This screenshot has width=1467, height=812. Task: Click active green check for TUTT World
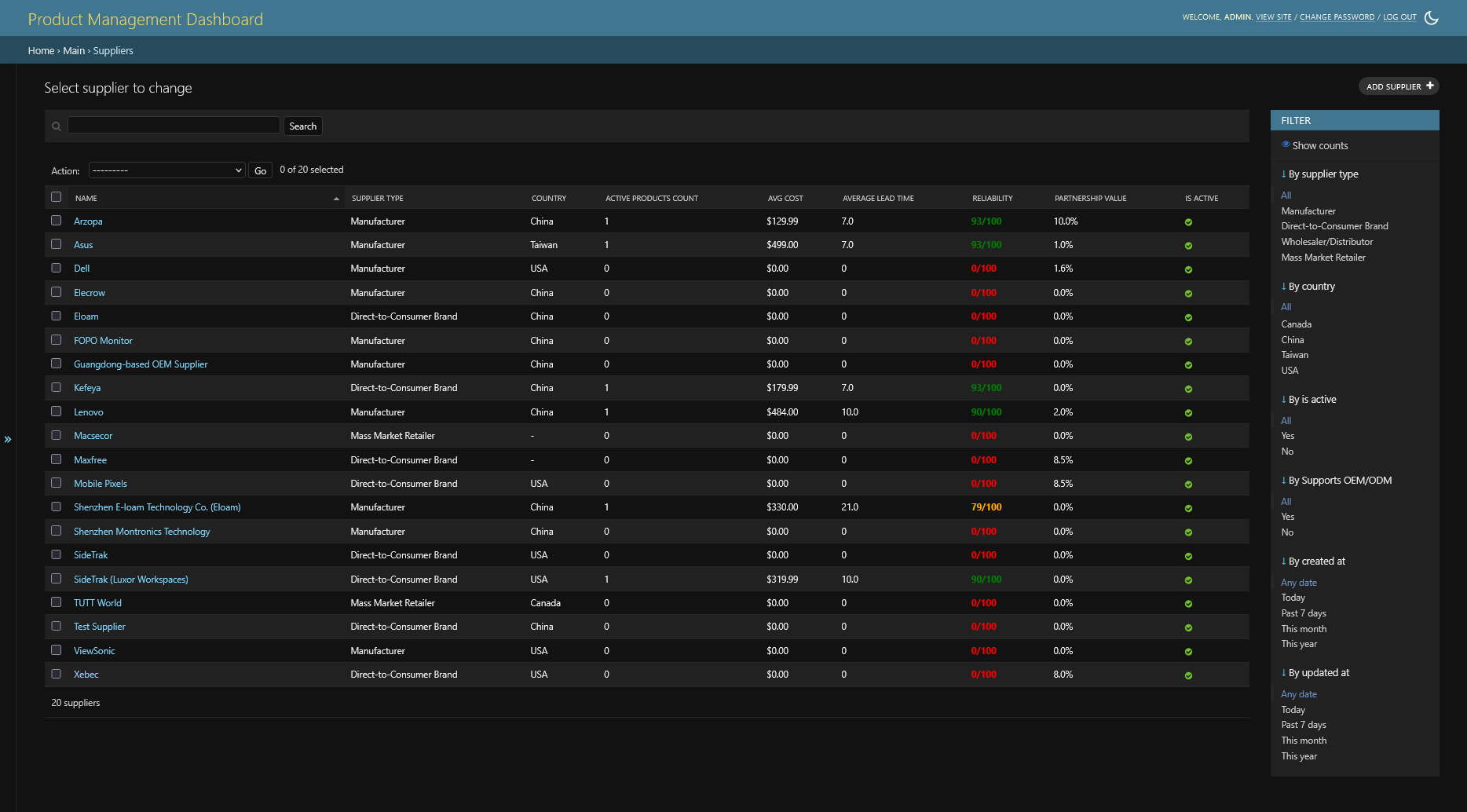(x=1188, y=604)
